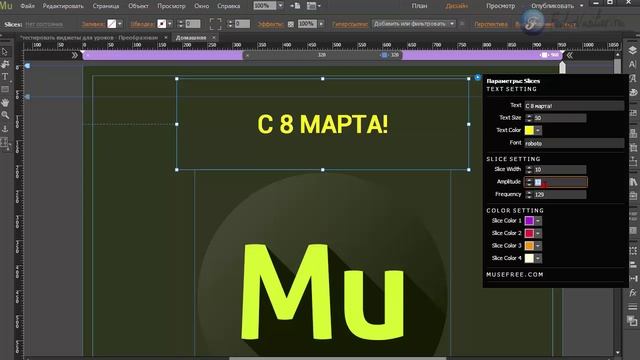Click the Text input field with С 8 марта!
640x360 pixels.
574,106
